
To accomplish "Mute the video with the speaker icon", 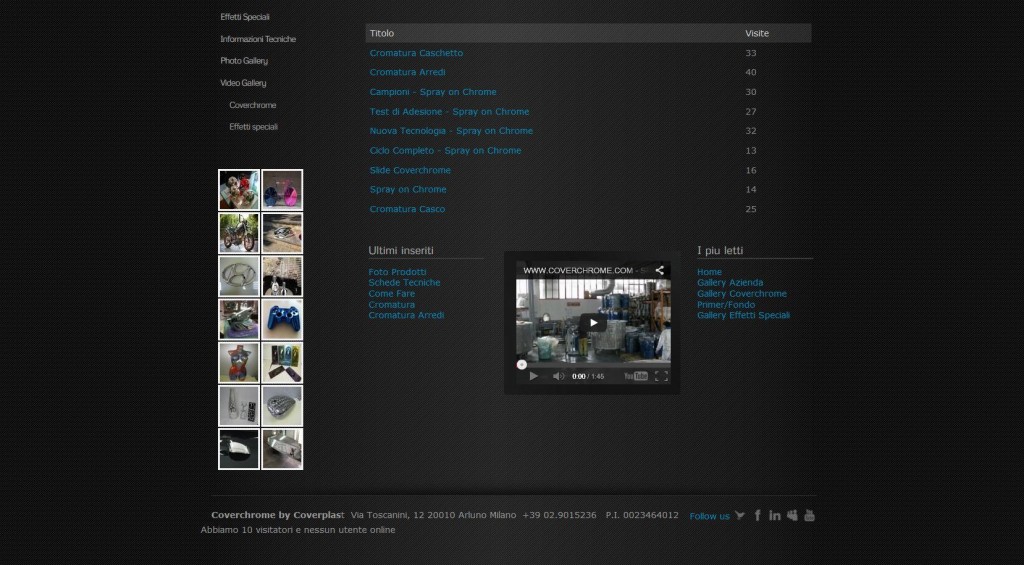I will tap(558, 376).
